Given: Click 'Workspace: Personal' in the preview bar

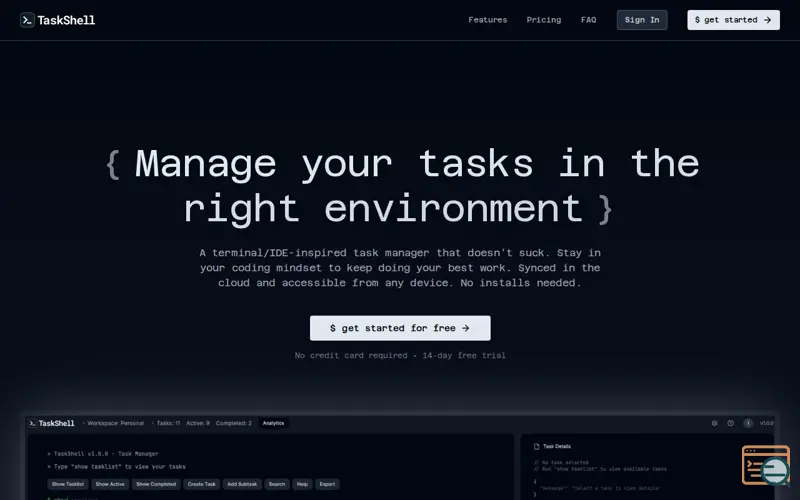Looking at the screenshot, I should pos(115,423).
